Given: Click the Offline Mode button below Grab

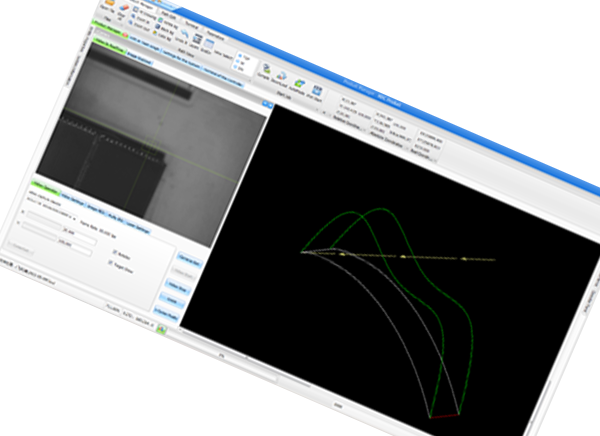Looking at the screenshot, I should point(167,313).
